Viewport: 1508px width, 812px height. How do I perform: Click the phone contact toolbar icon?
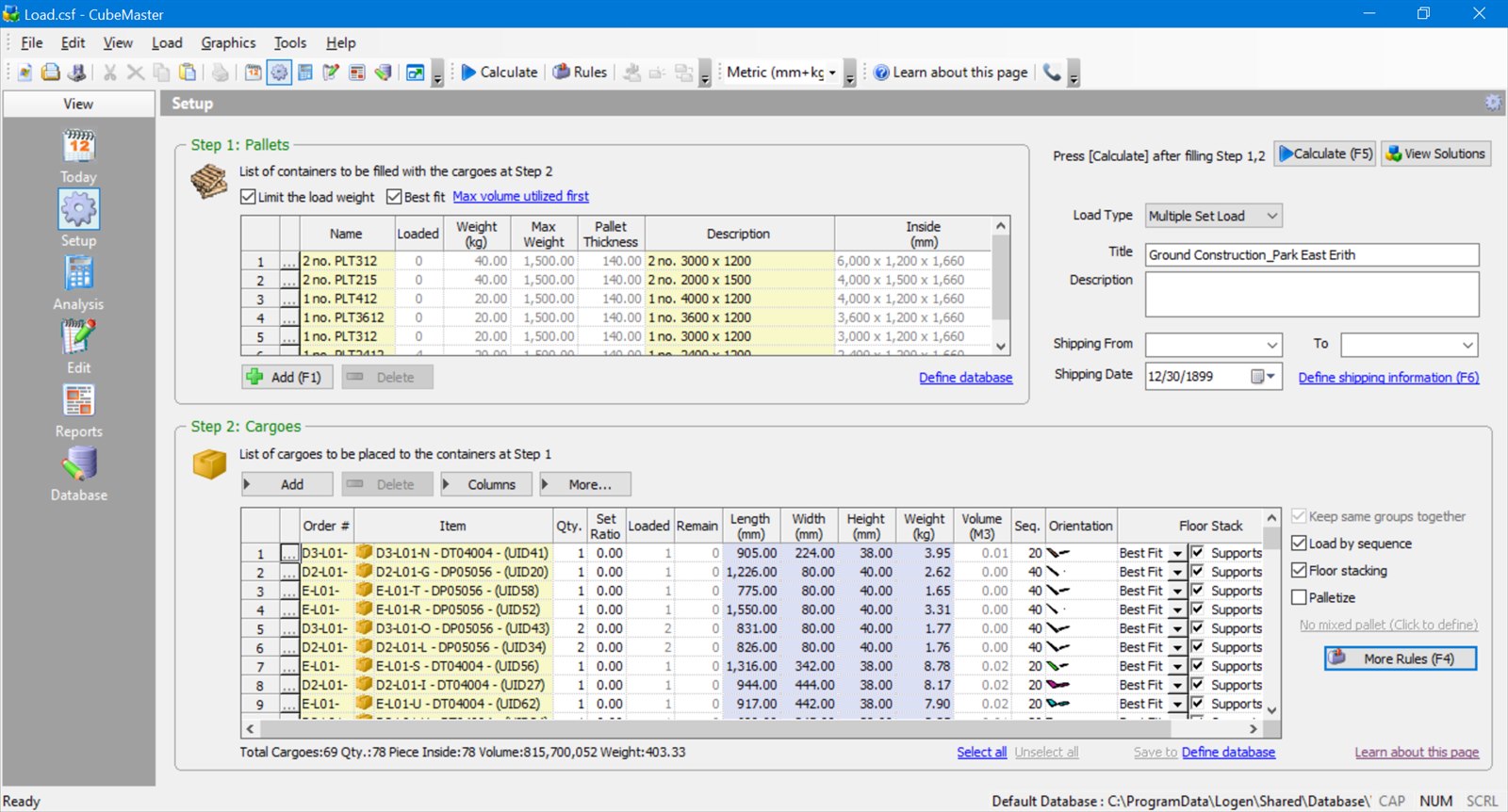click(x=1052, y=73)
